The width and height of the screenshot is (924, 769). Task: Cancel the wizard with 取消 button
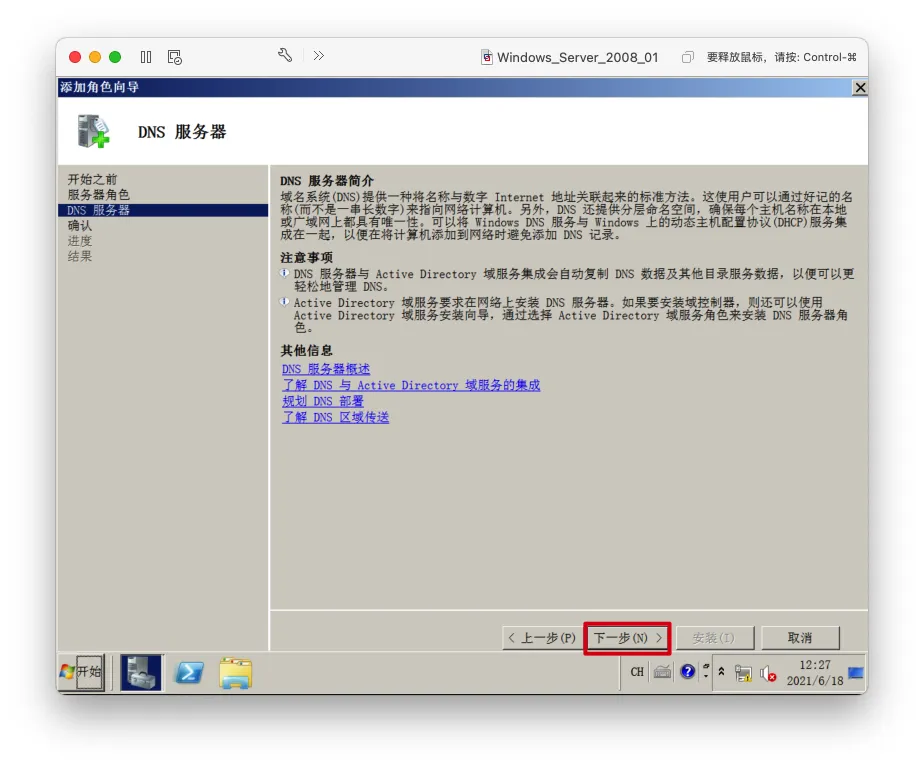click(x=800, y=638)
